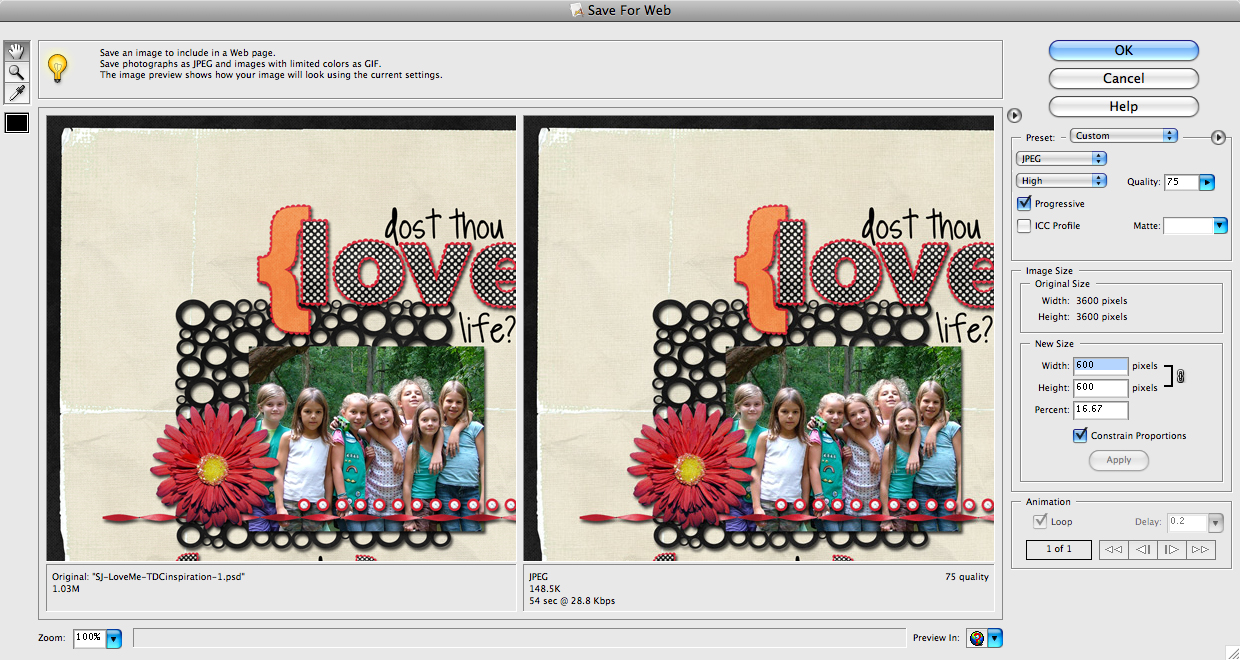Select the Hand tool

click(17, 52)
